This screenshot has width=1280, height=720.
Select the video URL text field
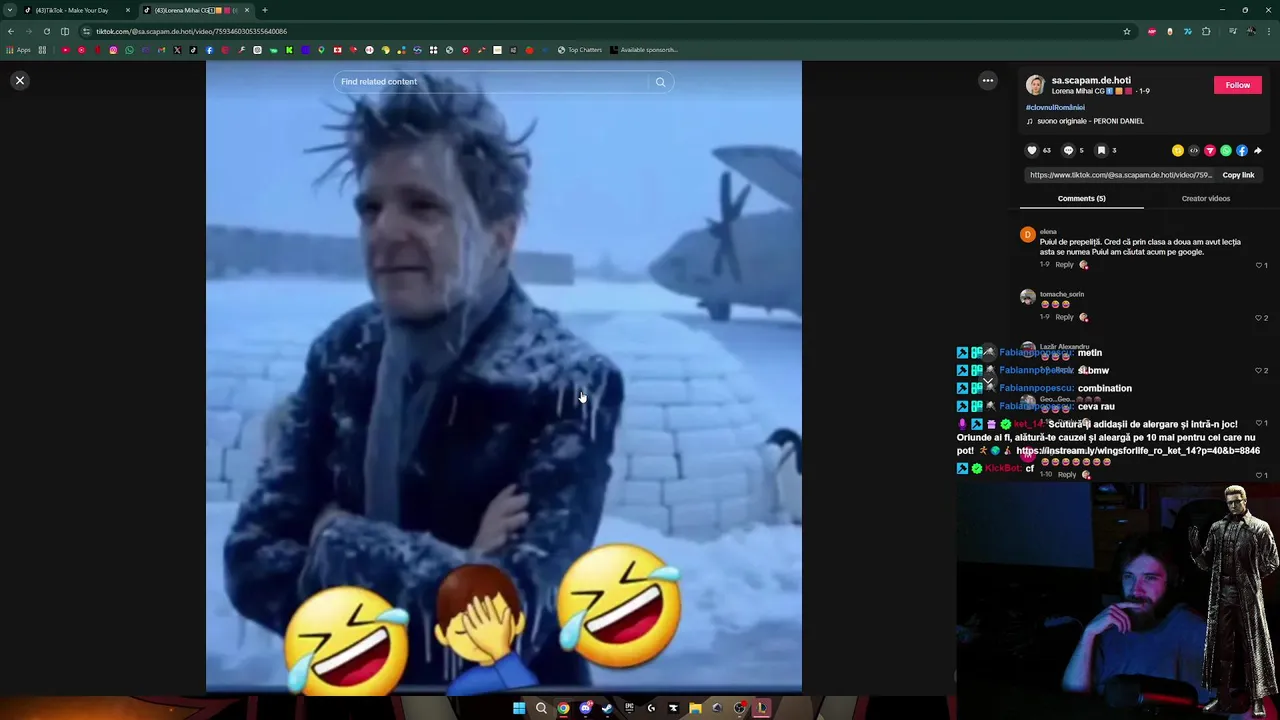(x=1121, y=175)
